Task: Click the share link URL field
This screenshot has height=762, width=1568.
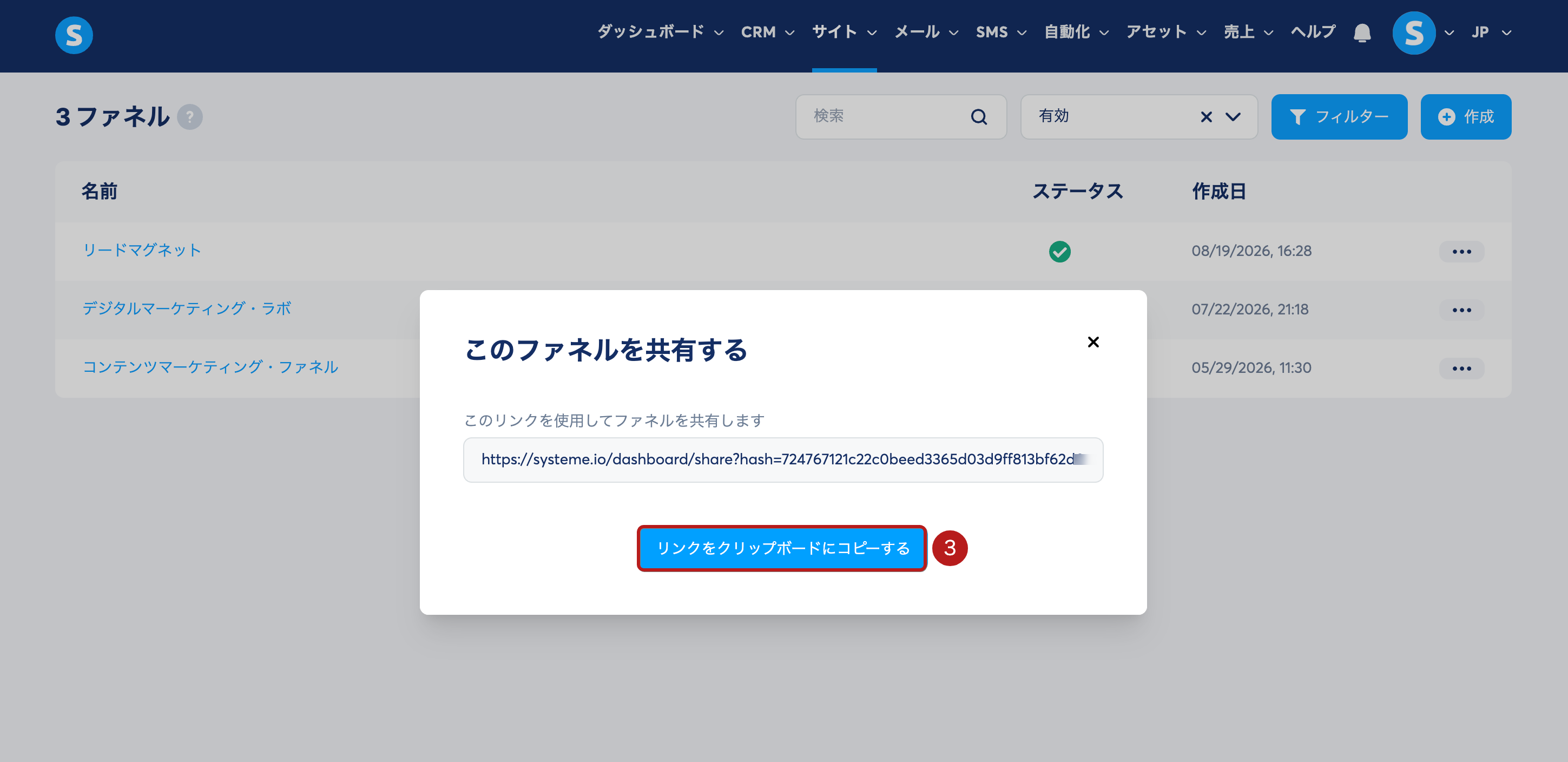Action: [783, 459]
